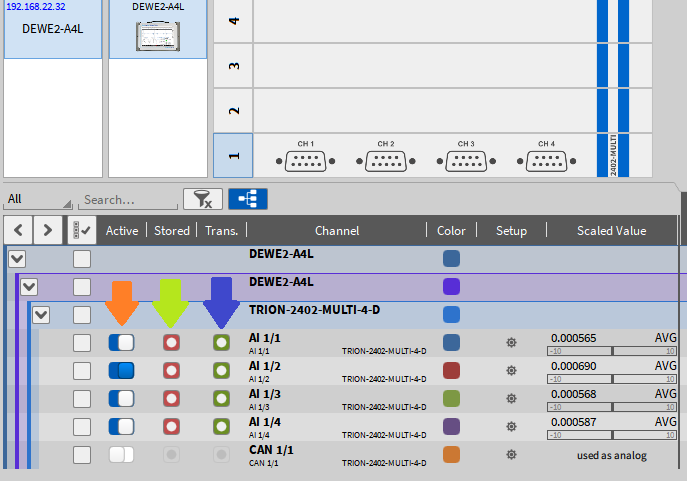
Task: Open setup gear for channel AI 1/1
Action: point(512,343)
